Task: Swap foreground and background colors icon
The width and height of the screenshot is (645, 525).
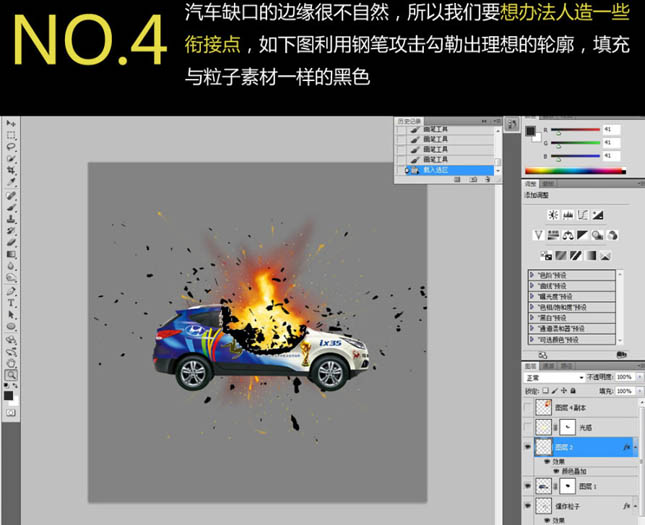Action: coord(16,386)
